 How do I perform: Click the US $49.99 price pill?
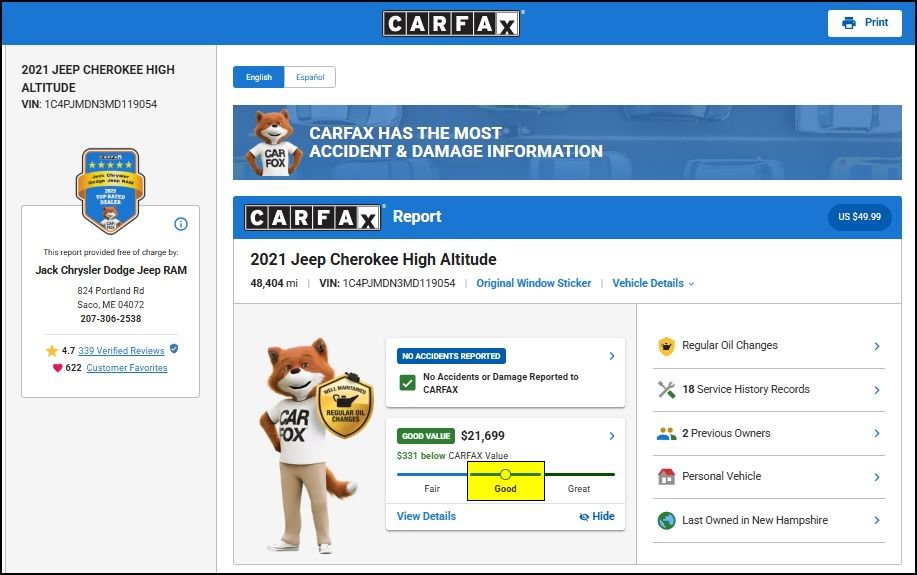coord(859,217)
